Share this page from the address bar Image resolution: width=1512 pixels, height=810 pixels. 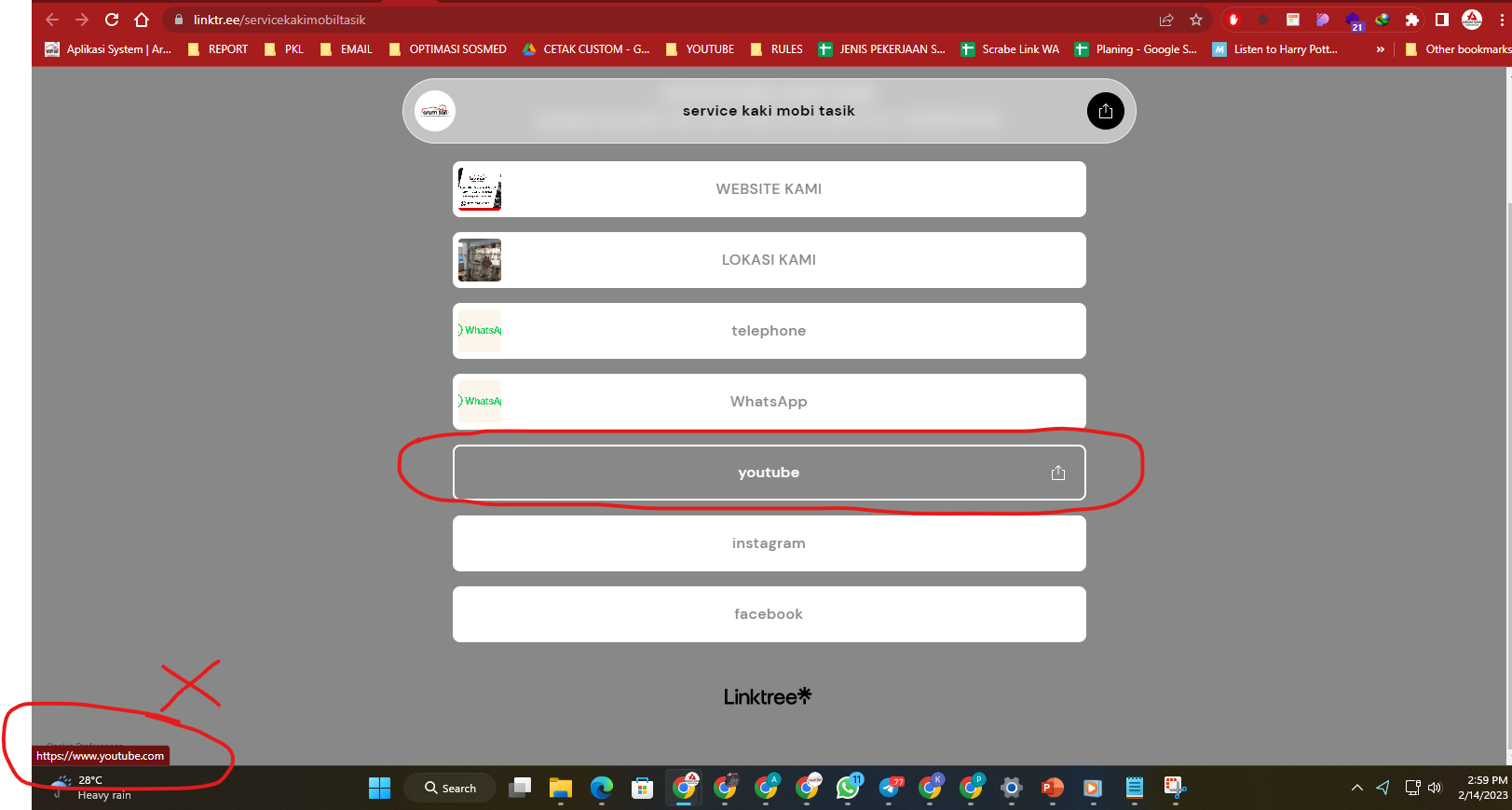[x=1166, y=20]
